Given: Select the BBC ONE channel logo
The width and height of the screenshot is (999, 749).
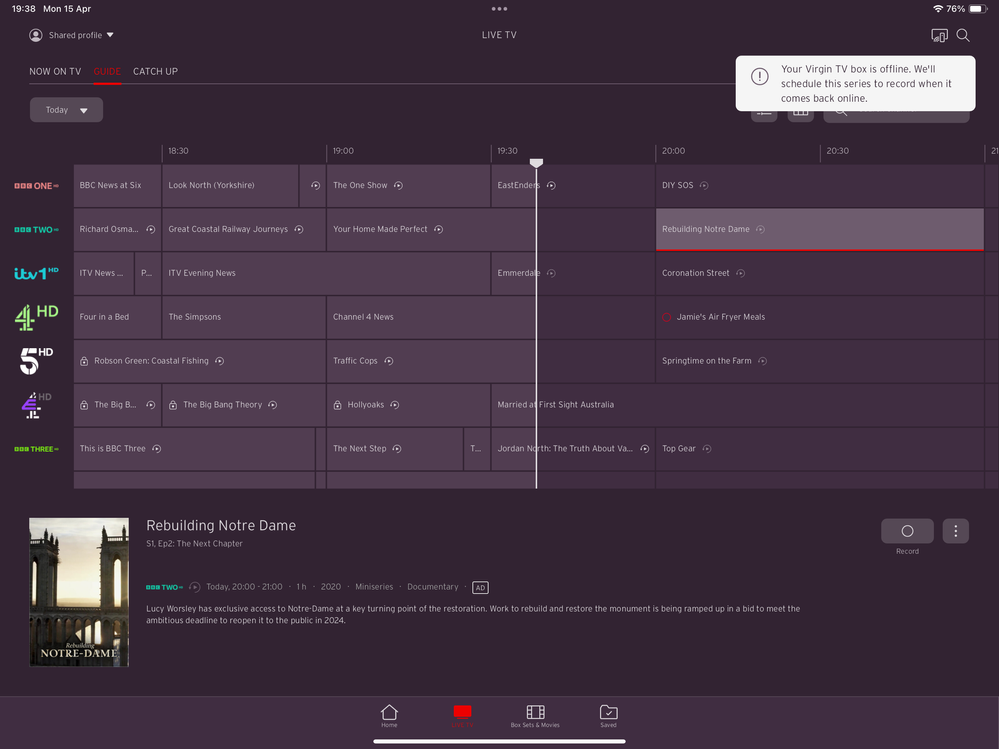Looking at the screenshot, I should tap(36, 185).
